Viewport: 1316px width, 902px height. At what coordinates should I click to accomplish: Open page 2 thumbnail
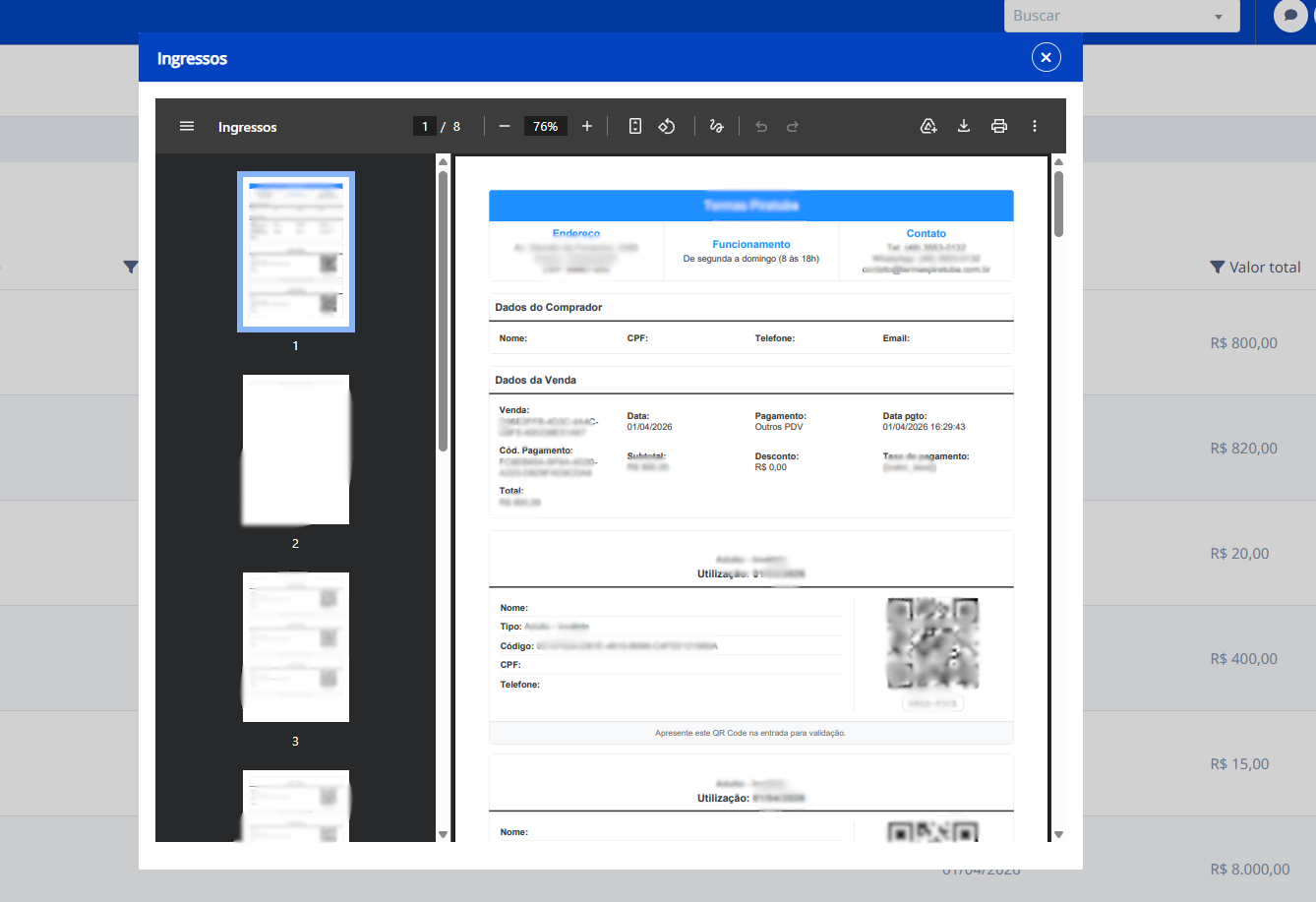point(296,450)
